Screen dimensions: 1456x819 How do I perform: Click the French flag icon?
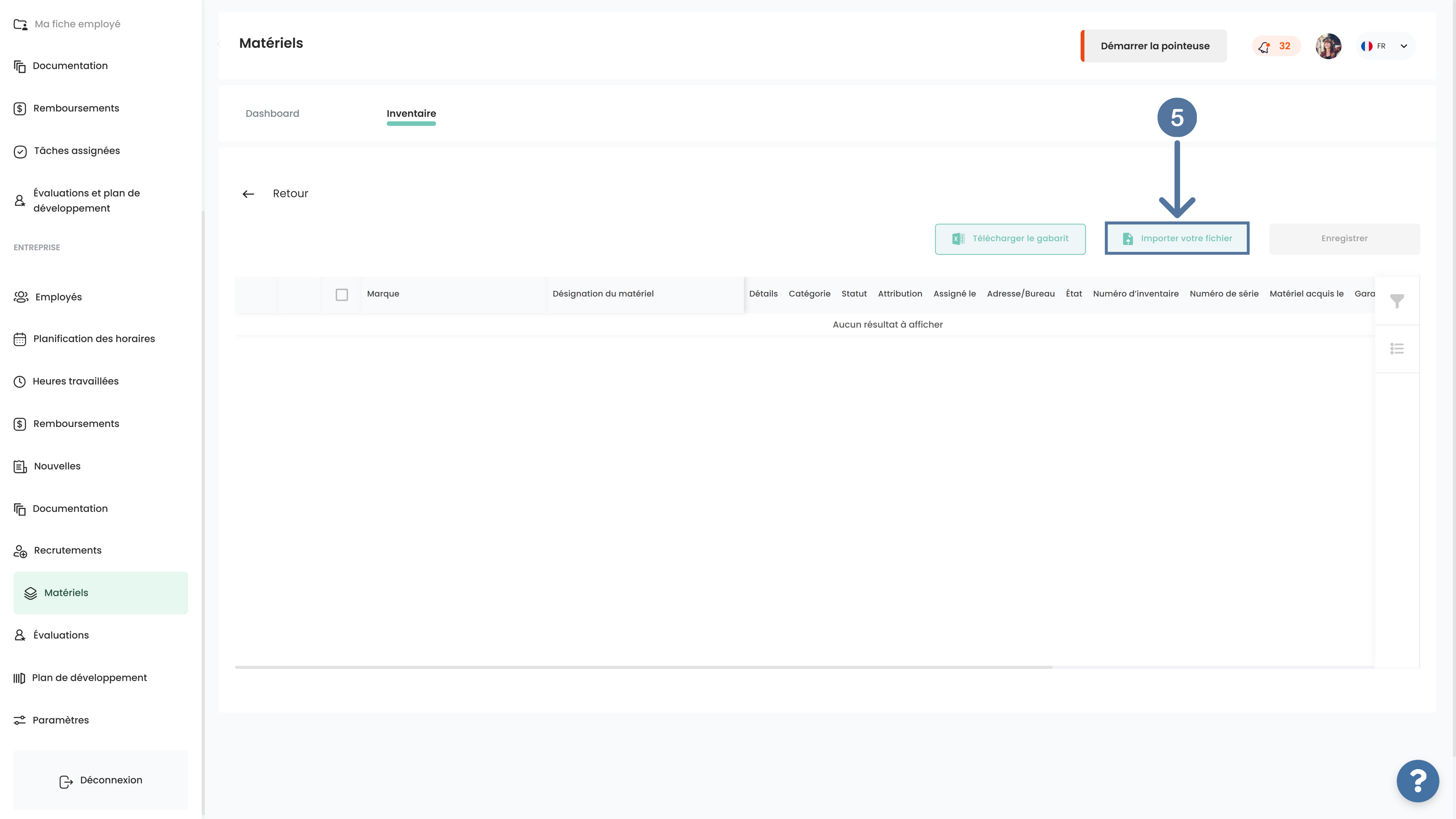(1367, 46)
